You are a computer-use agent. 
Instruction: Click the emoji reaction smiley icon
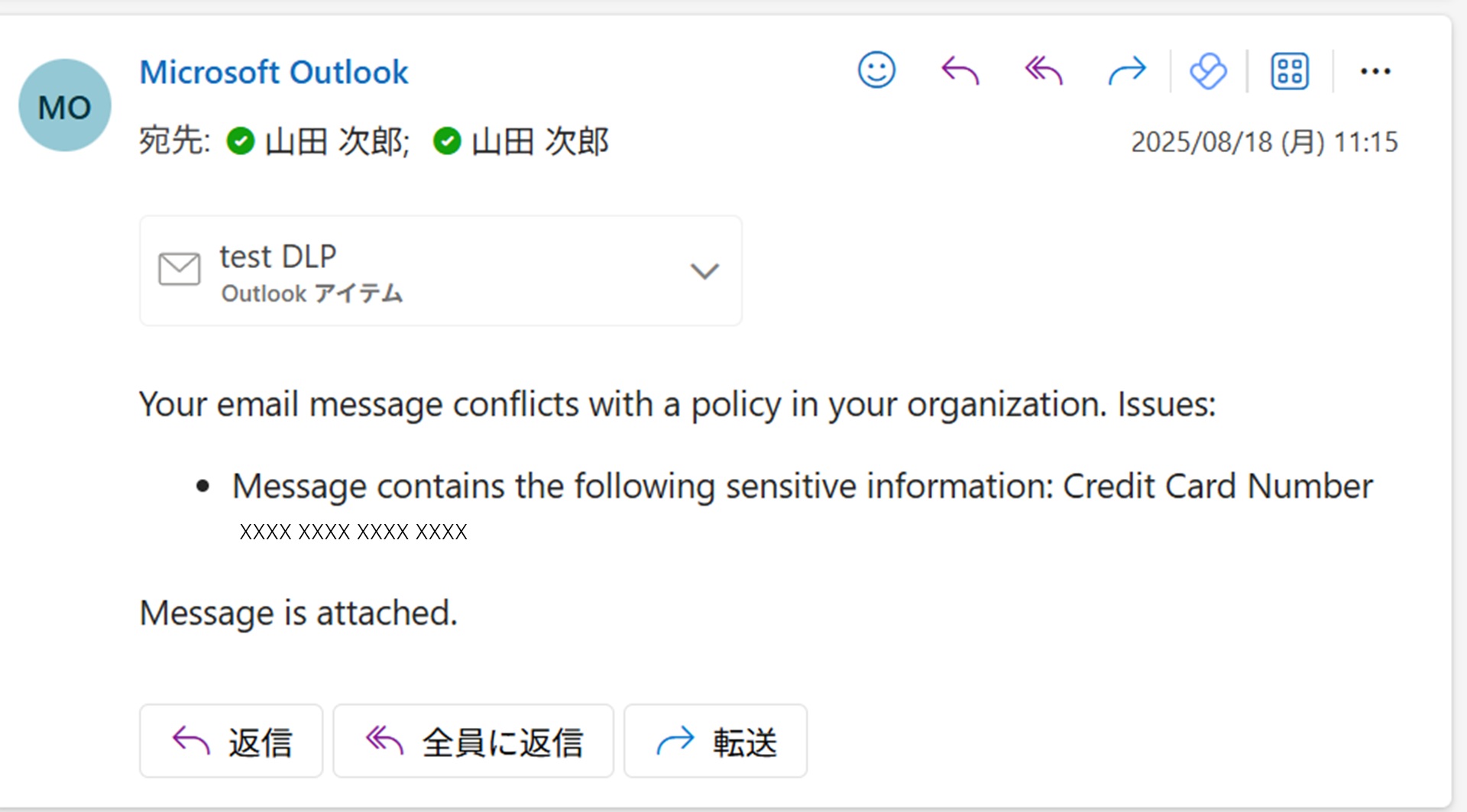pyautogui.click(x=876, y=71)
